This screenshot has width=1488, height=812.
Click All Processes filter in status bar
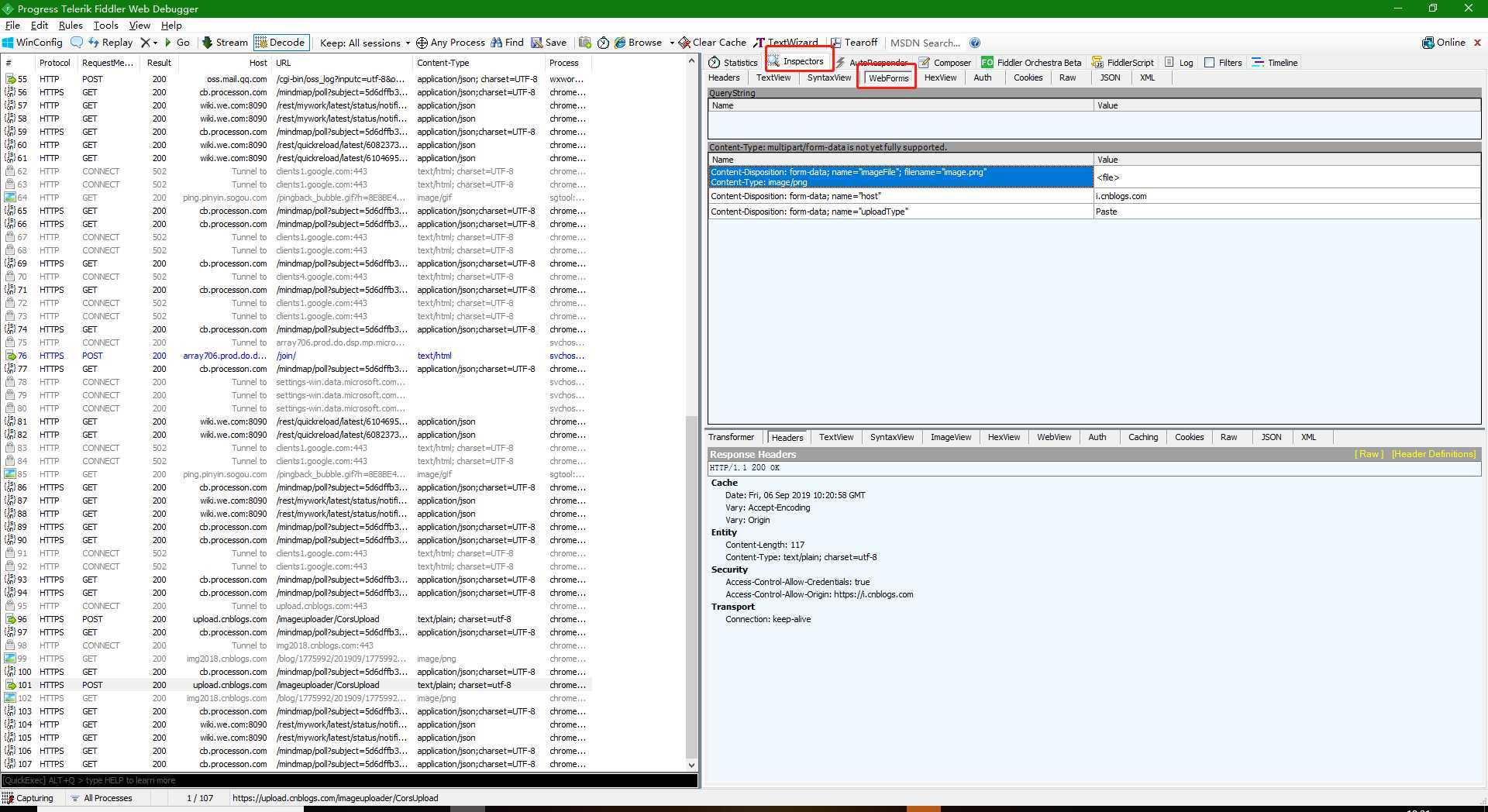click(x=101, y=798)
